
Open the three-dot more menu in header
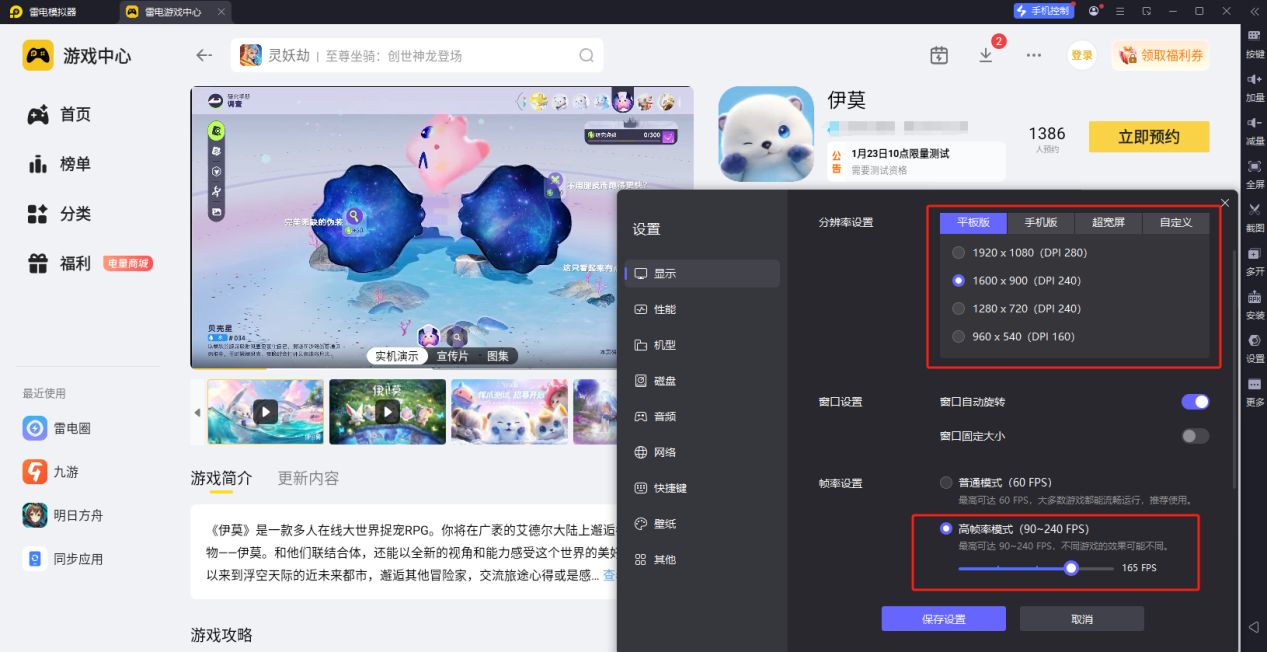(1034, 55)
